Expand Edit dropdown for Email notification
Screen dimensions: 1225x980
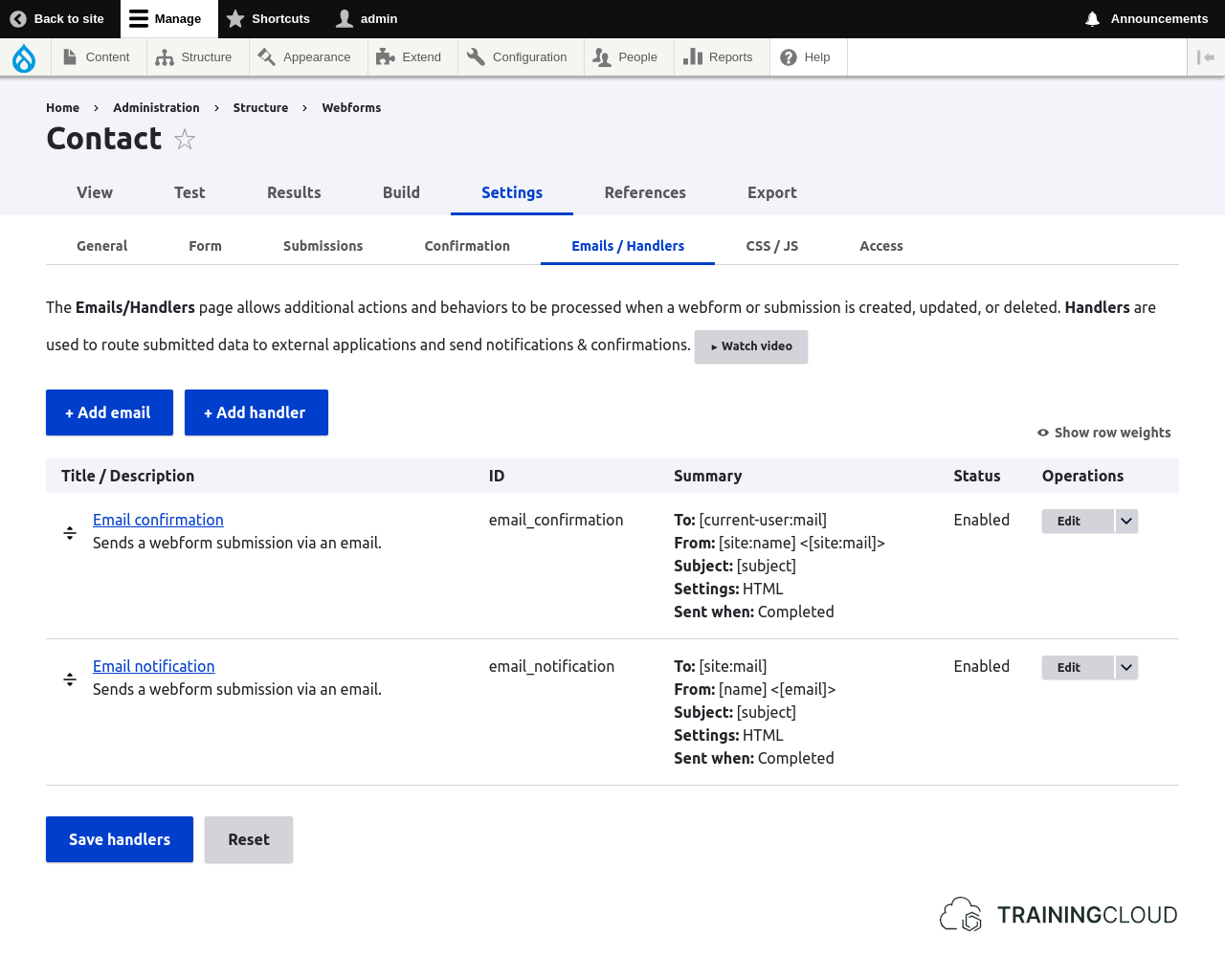(1126, 667)
